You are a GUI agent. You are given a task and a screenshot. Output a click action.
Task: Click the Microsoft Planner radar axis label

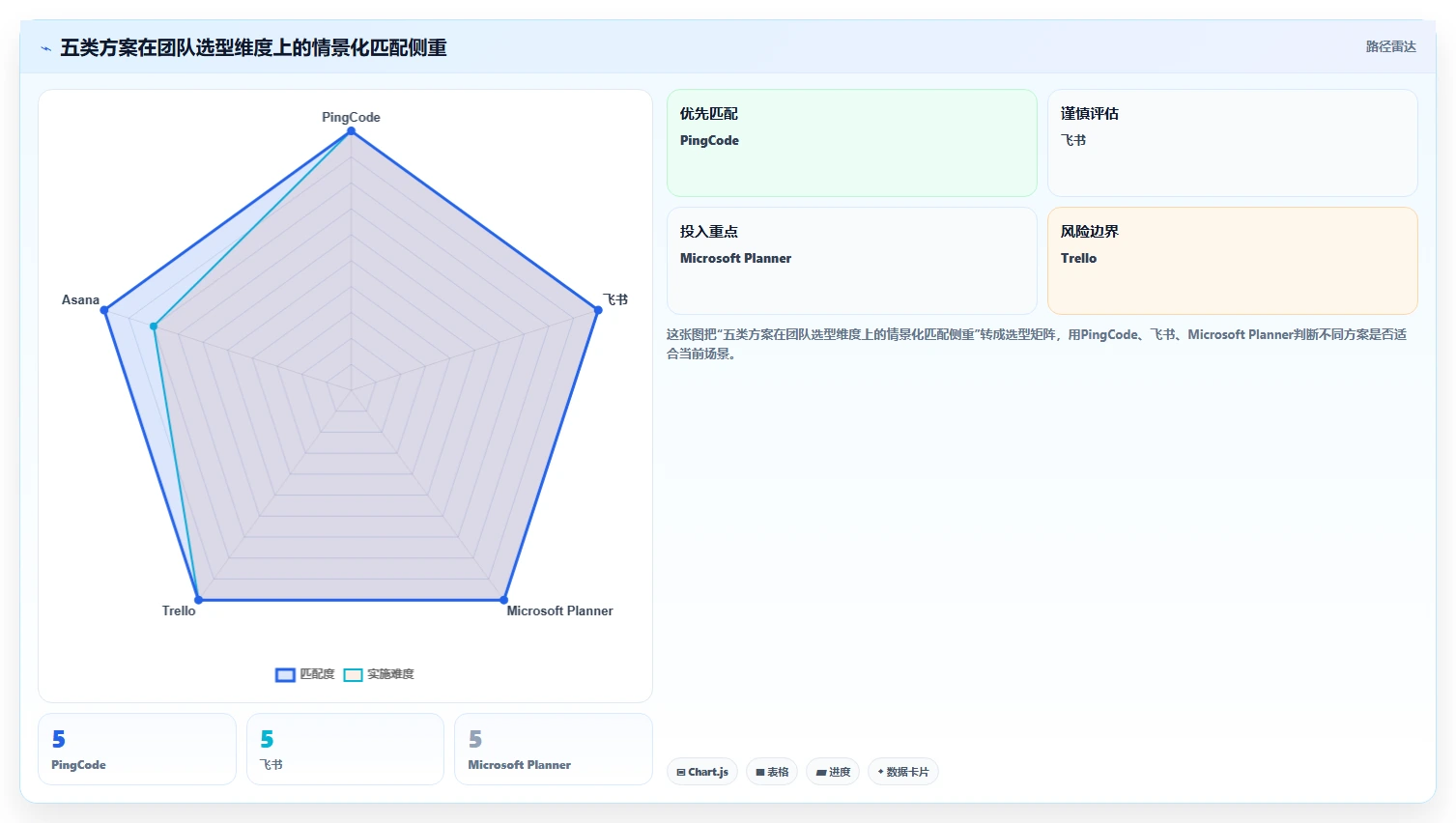tap(559, 610)
